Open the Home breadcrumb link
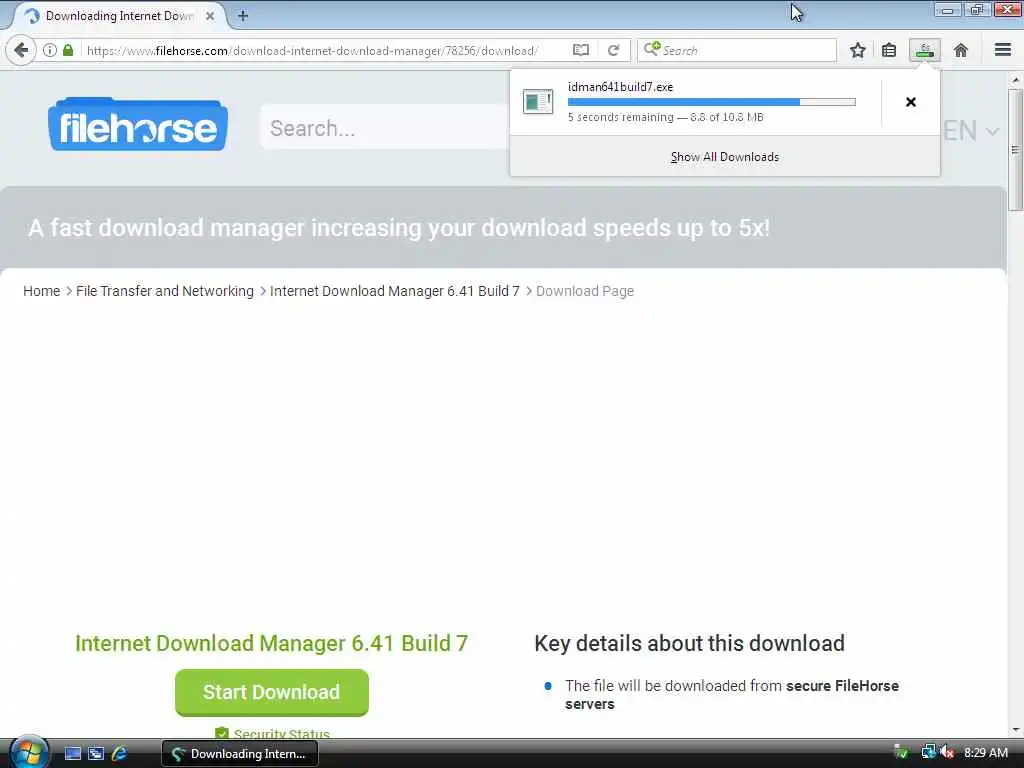This screenshot has width=1024, height=768. (41, 291)
